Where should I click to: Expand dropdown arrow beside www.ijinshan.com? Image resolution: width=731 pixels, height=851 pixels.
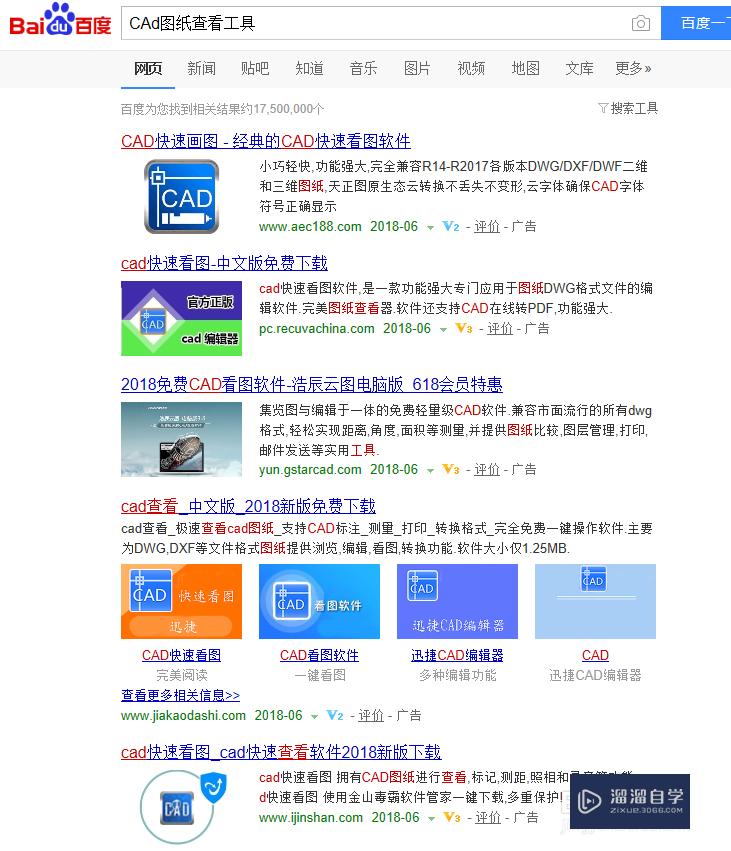pos(431,818)
